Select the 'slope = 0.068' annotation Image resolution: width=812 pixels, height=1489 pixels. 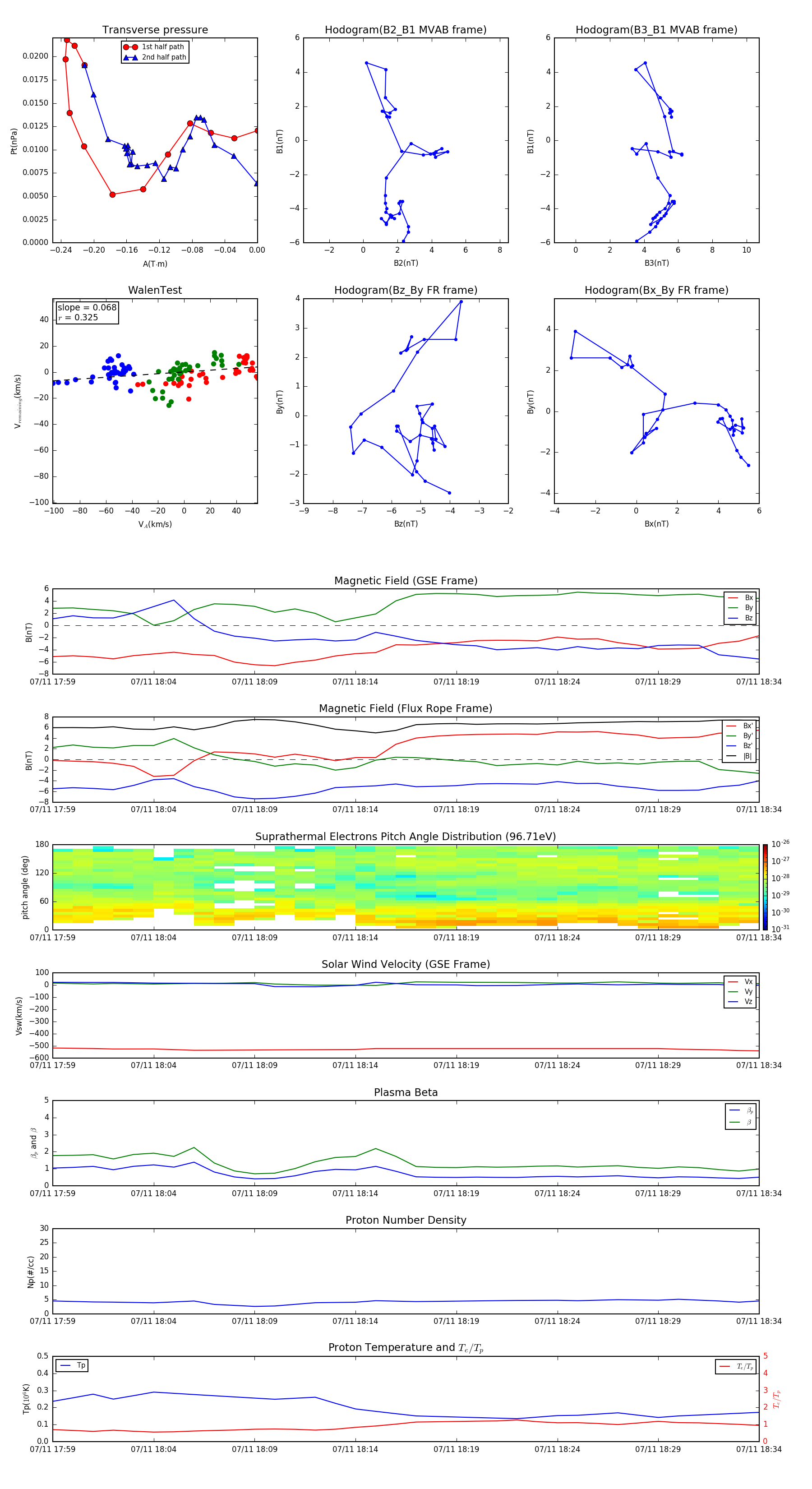[x=87, y=308]
